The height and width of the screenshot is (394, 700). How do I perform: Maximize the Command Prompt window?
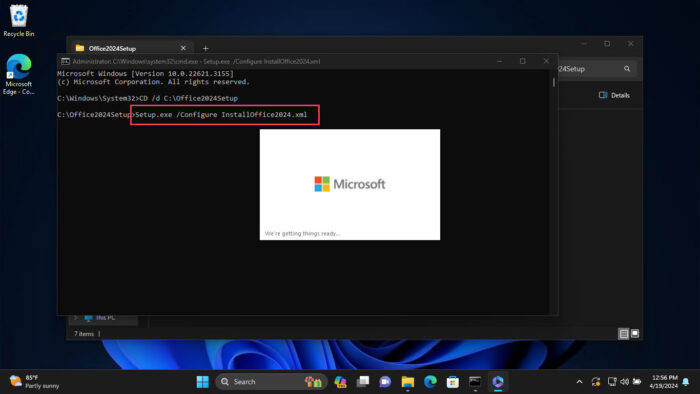click(522, 61)
